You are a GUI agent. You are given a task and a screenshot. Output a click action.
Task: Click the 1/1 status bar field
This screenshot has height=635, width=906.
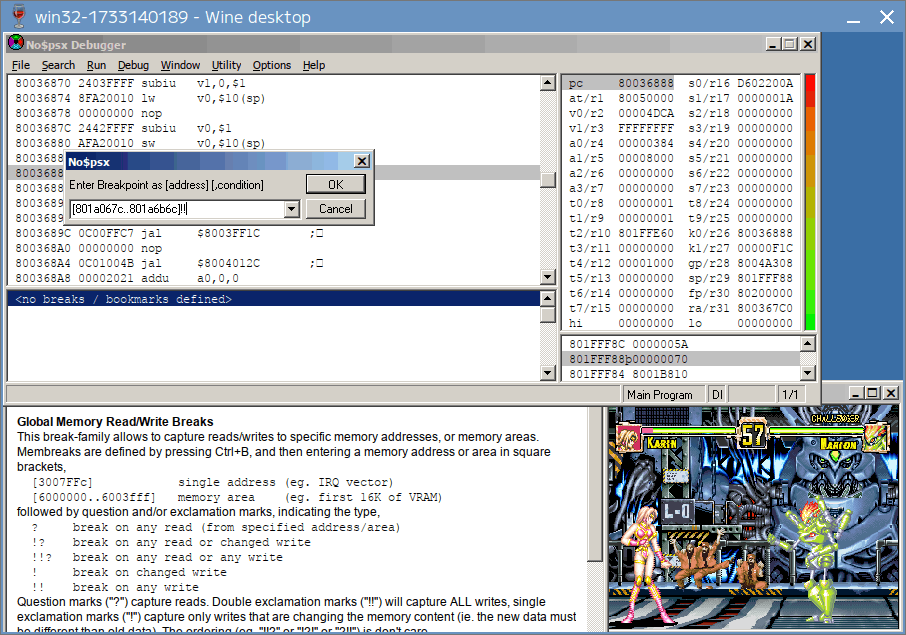[789, 395]
